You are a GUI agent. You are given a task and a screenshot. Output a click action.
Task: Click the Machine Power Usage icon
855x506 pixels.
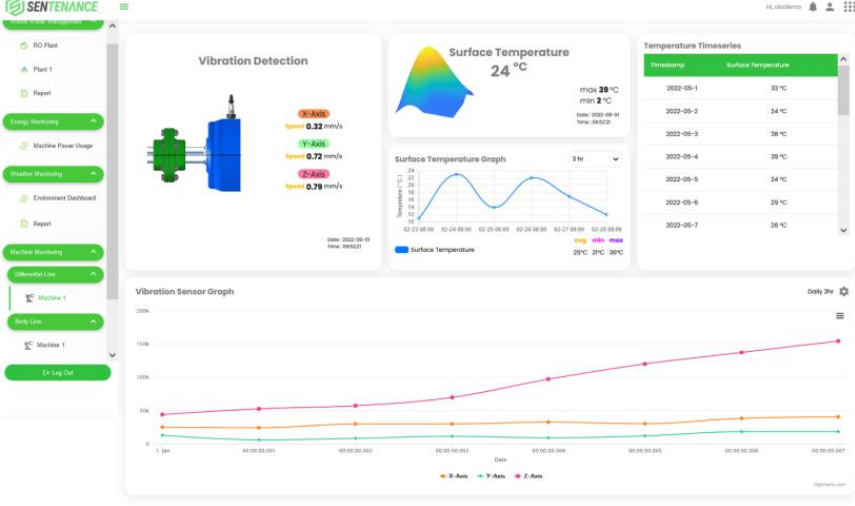[x=23, y=146]
